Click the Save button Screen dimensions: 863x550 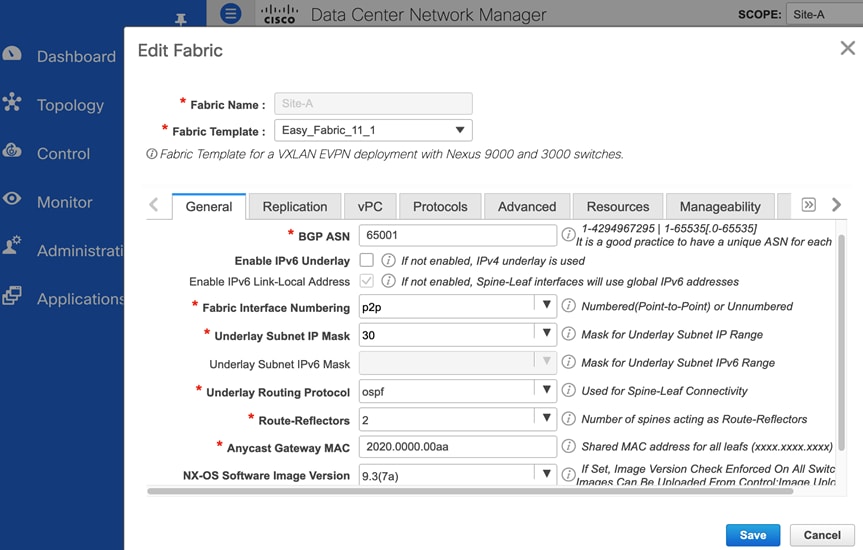click(x=752, y=535)
